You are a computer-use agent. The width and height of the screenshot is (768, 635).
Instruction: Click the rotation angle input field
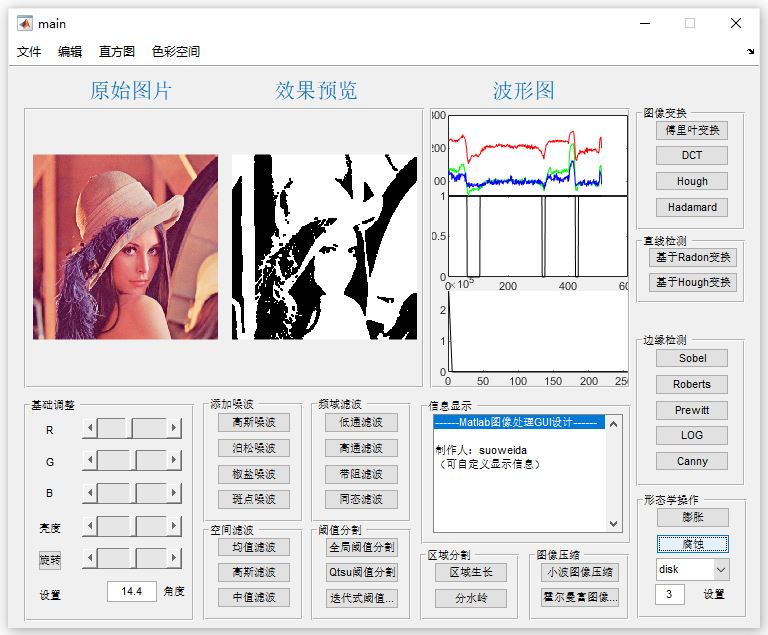click(132, 591)
